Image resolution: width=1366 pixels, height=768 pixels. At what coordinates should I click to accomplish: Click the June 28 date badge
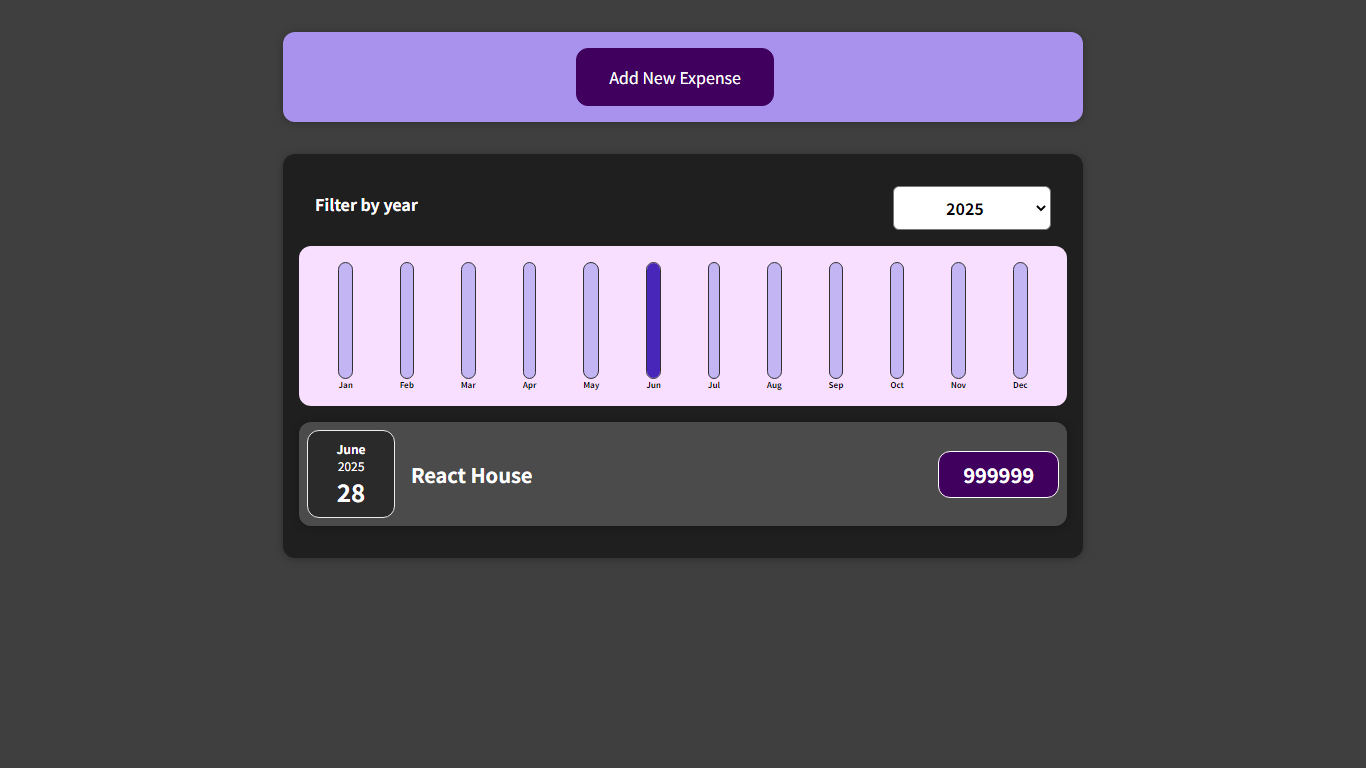pyautogui.click(x=350, y=474)
